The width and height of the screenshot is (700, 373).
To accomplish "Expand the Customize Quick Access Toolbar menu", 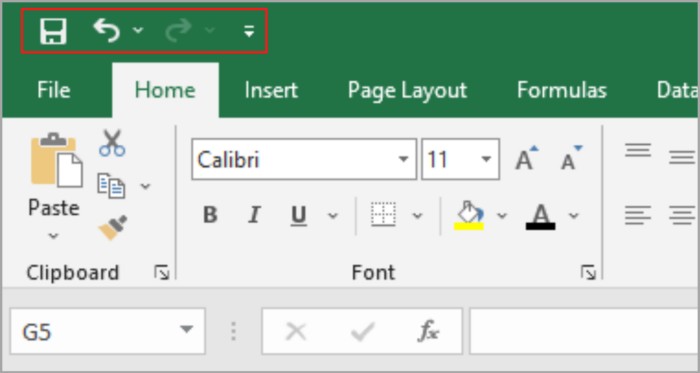I will (x=249, y=31).
